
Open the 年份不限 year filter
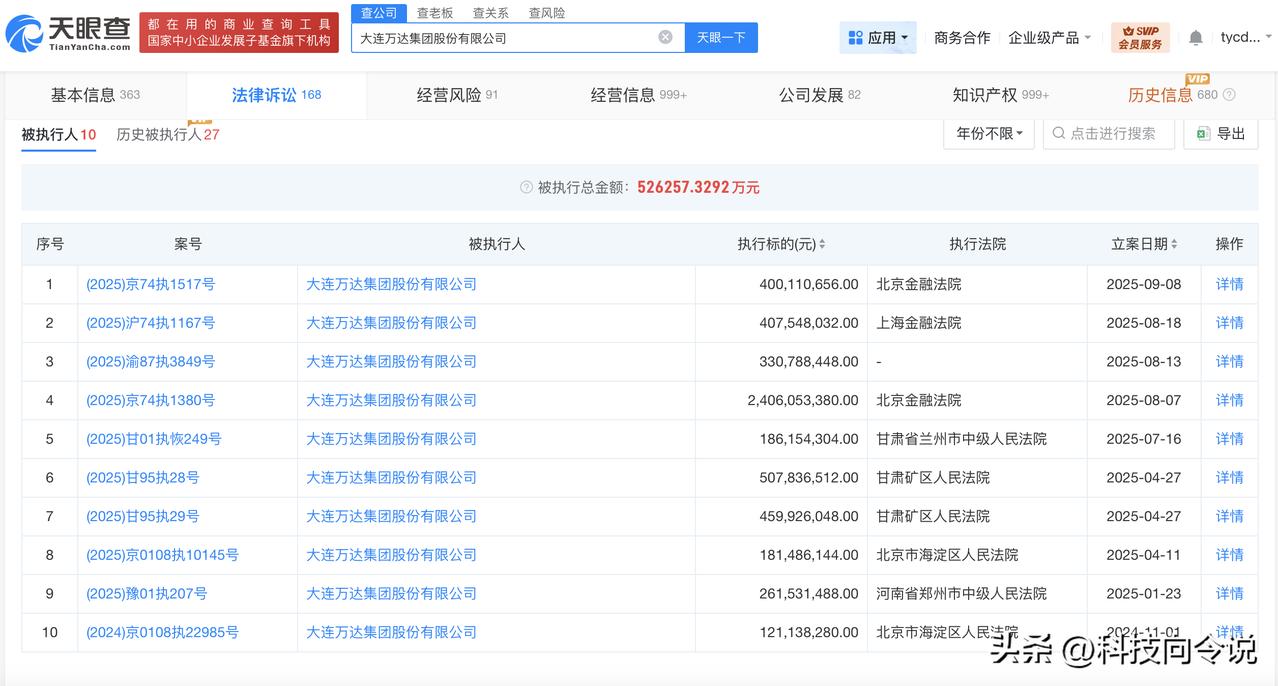tap(989, 133)
